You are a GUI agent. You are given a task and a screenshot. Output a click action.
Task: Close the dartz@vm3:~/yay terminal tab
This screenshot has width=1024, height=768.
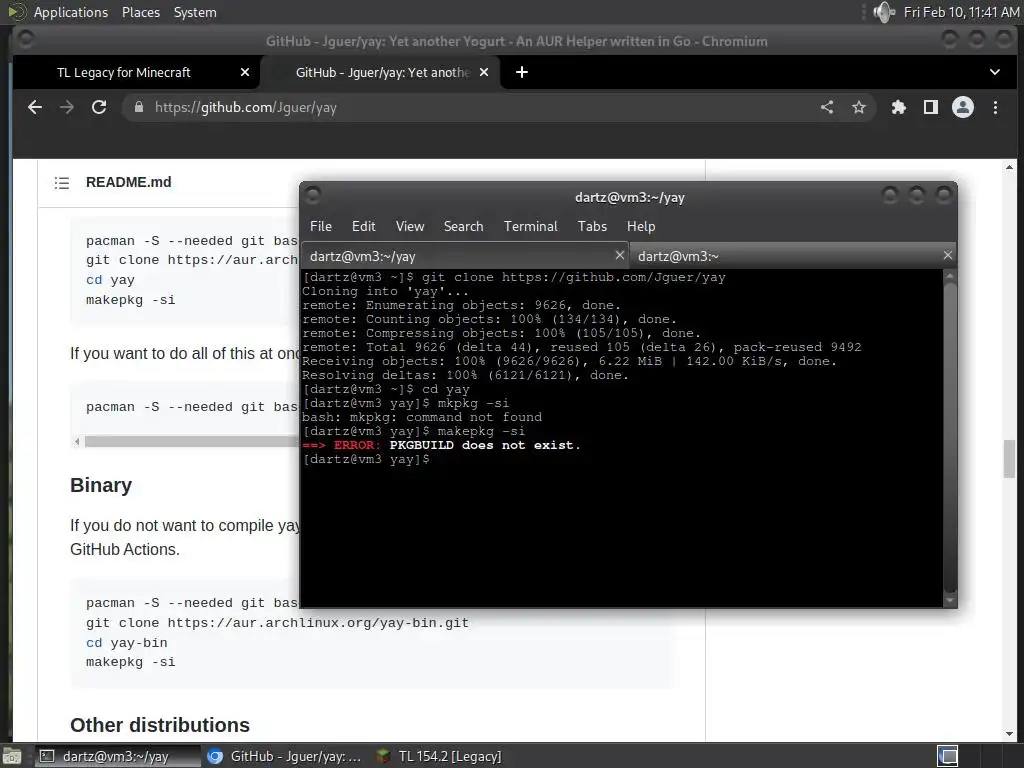(x=620, y=255)
